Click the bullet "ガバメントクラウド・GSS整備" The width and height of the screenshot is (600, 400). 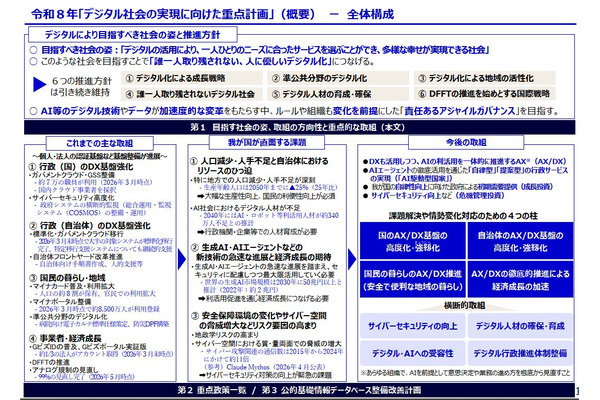72,175
